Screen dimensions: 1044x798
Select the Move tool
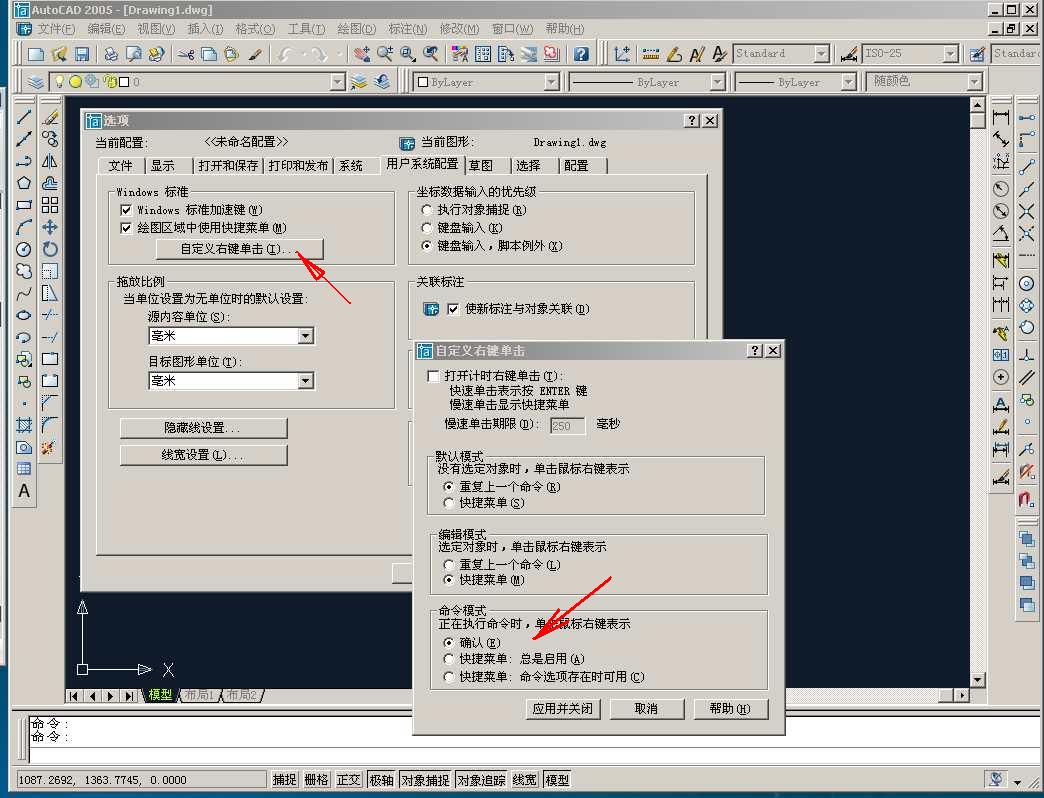50,227
